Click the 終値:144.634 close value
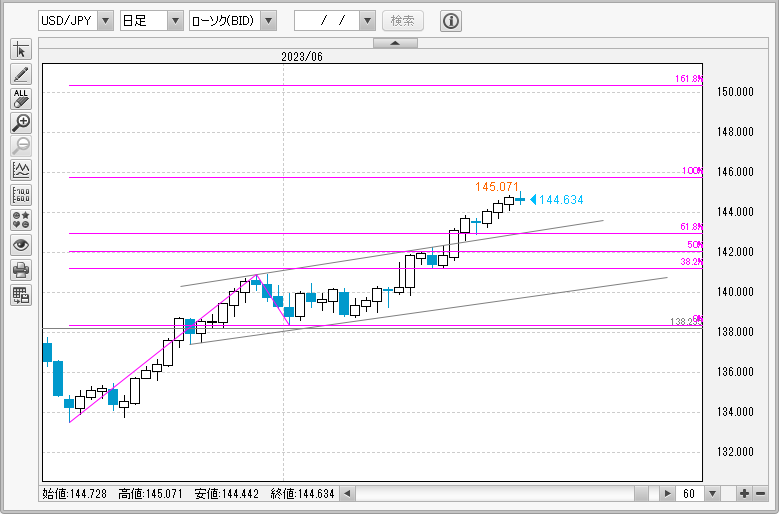The height and width of the screenshot is (514, 779). [303, 494]
